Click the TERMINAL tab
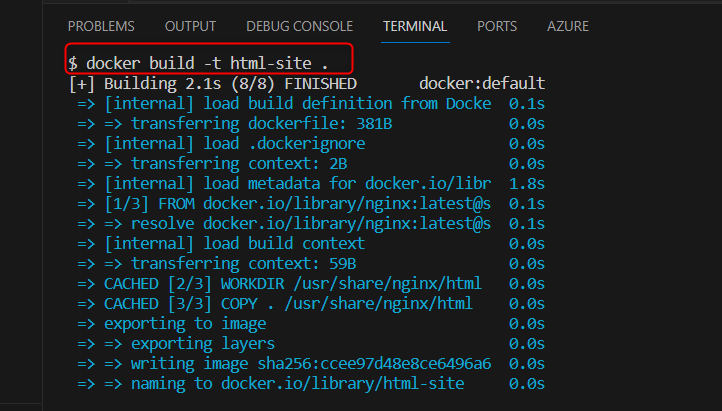Viewport: 722px width, 411px height. (415, 26)
